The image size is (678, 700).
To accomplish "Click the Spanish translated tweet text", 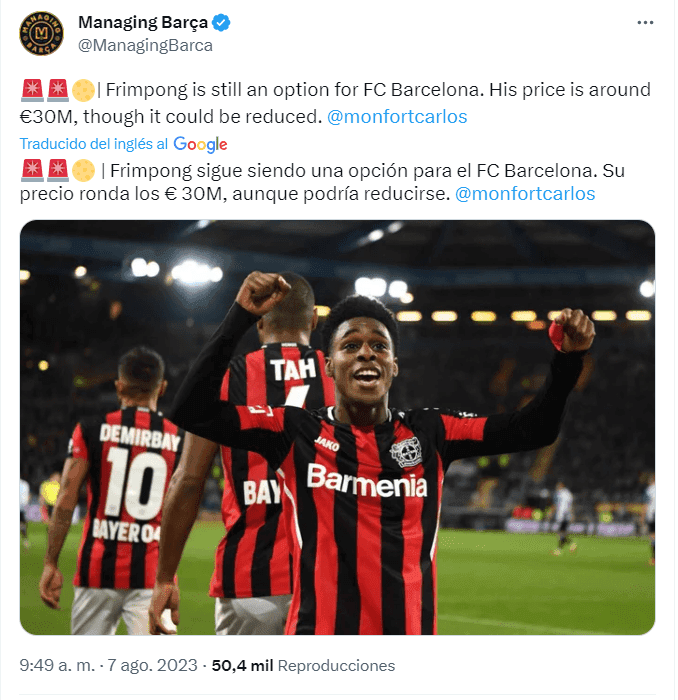I will tap(322, 182).
